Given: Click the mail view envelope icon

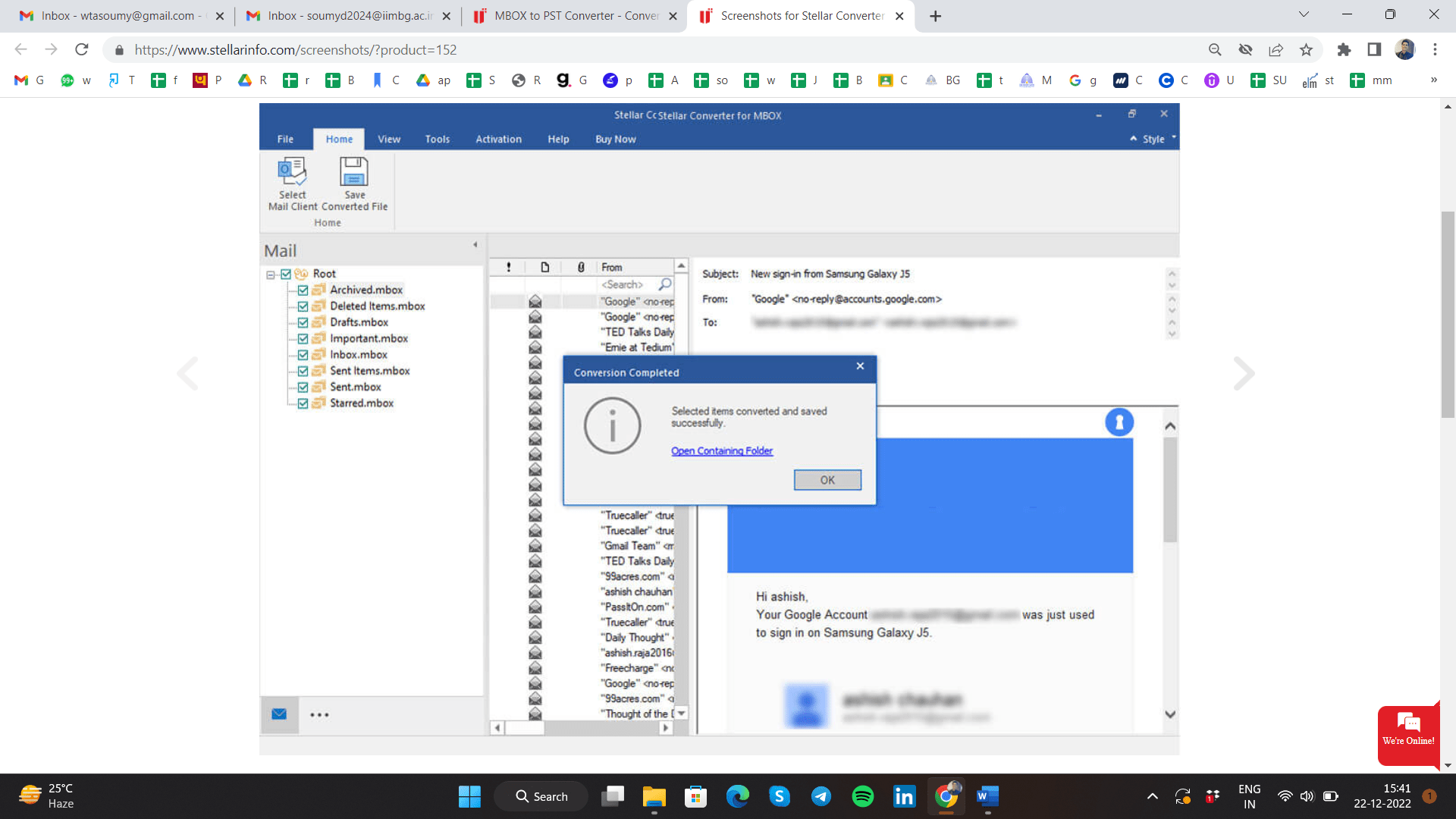Looking at the screenshot, I should pos(279,714).
